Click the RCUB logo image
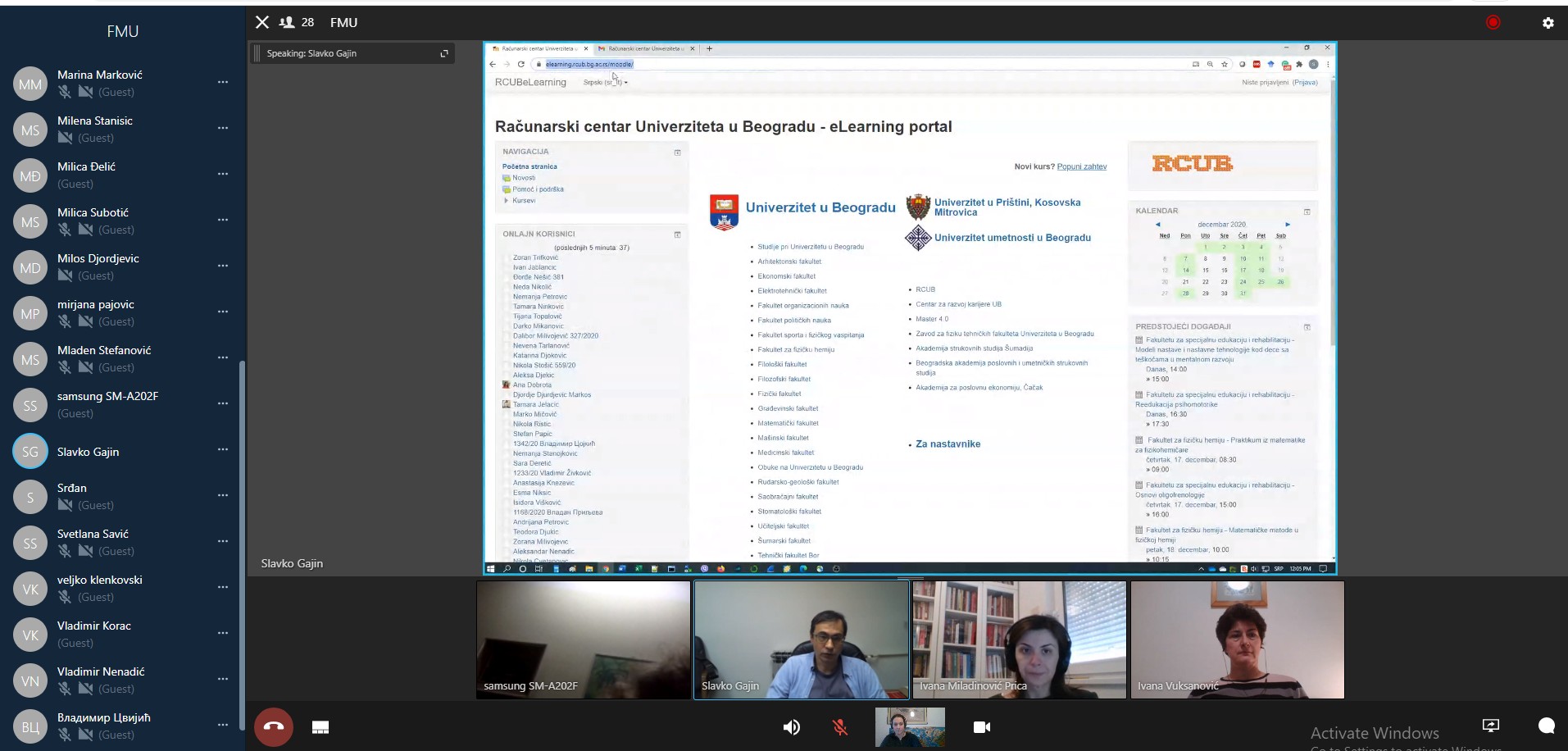Viewport: 1568px width, 751px height. coord(1193,163)
